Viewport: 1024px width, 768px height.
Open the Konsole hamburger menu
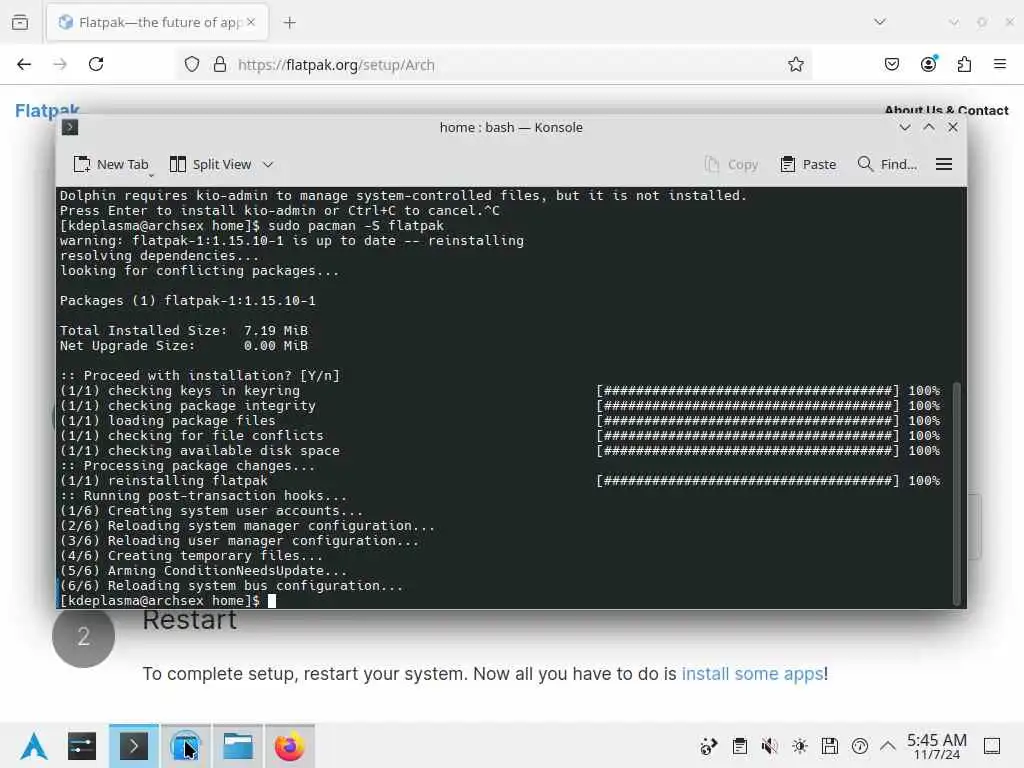944,165
